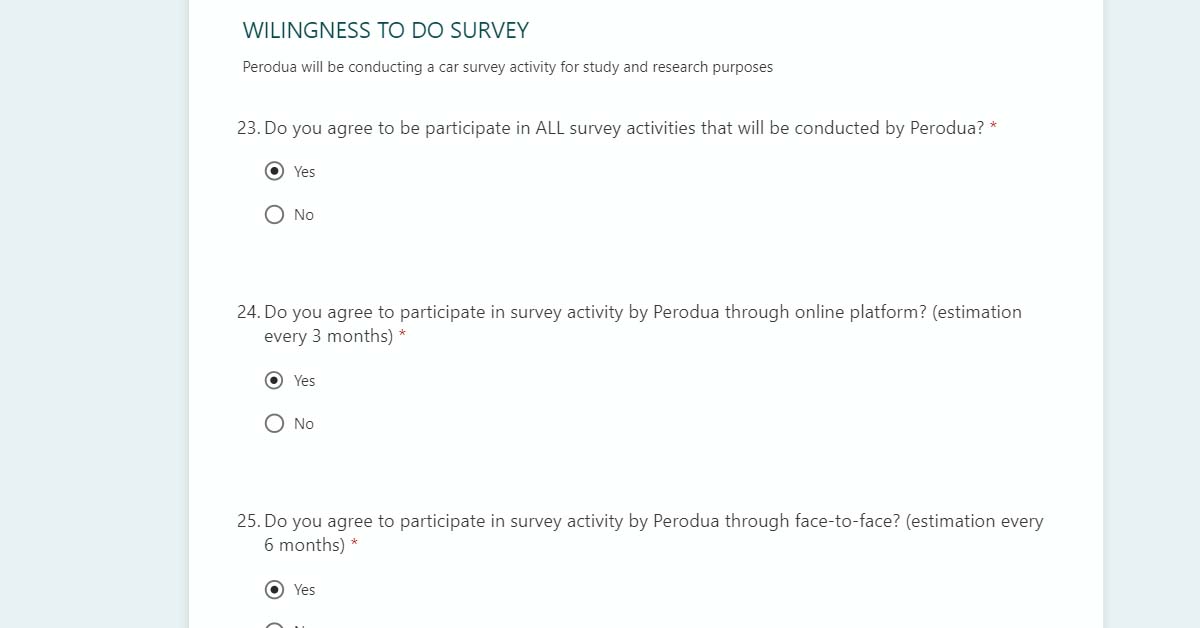Click the "Yes" label text under question 24
Image resolution: width=1200 pixels, height=628 pixels.
pos(304,381)
